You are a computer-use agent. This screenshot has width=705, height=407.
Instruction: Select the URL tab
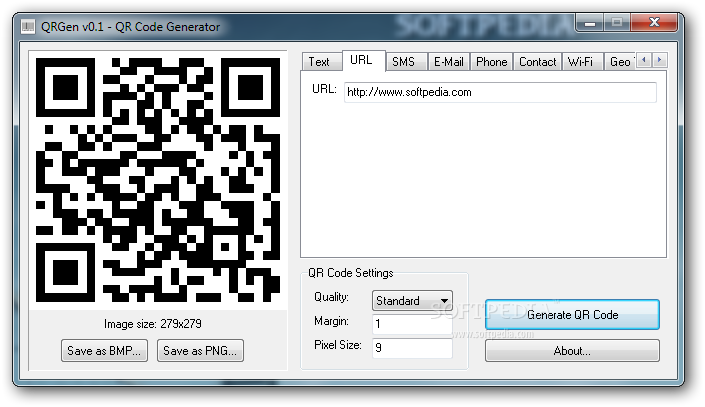(x=363, y=60)
